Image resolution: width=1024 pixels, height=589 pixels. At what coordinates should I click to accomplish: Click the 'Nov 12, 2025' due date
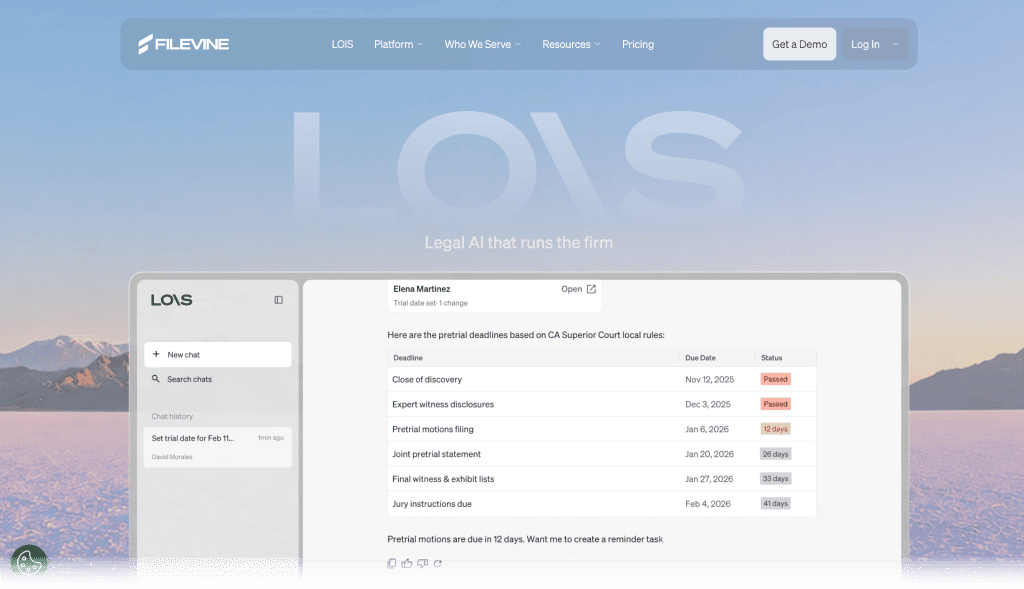click(x=709, y=379)
